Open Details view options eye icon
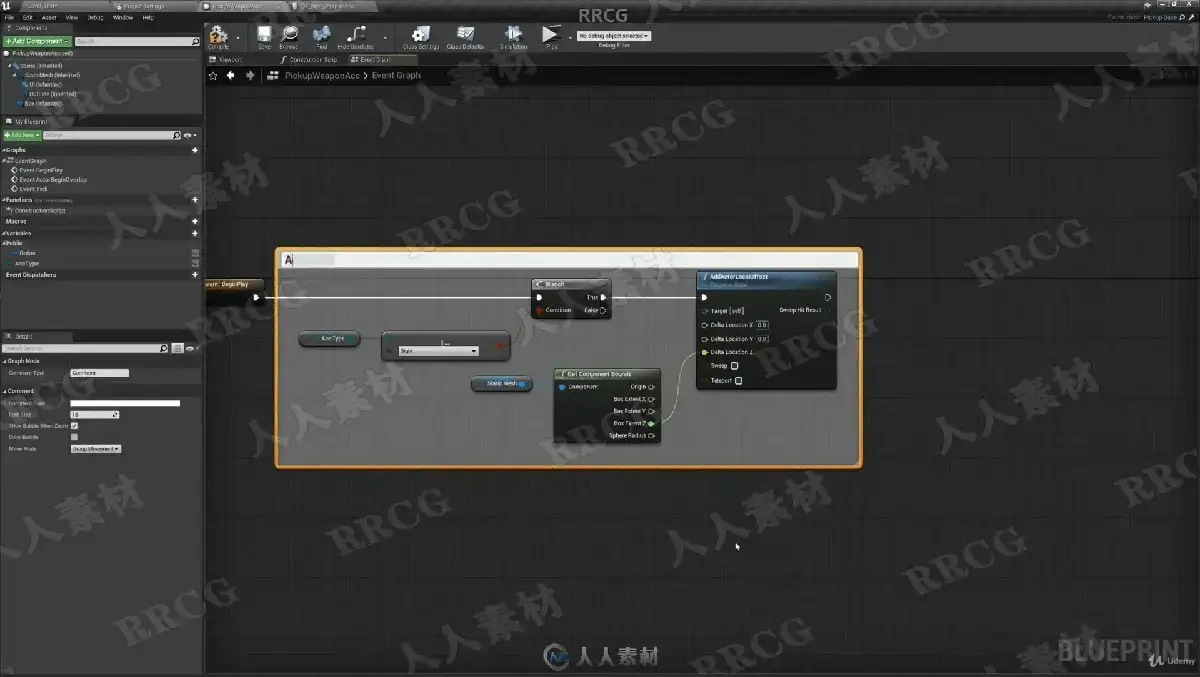This screenshot has height=677, width=1200. click(189, 348)
